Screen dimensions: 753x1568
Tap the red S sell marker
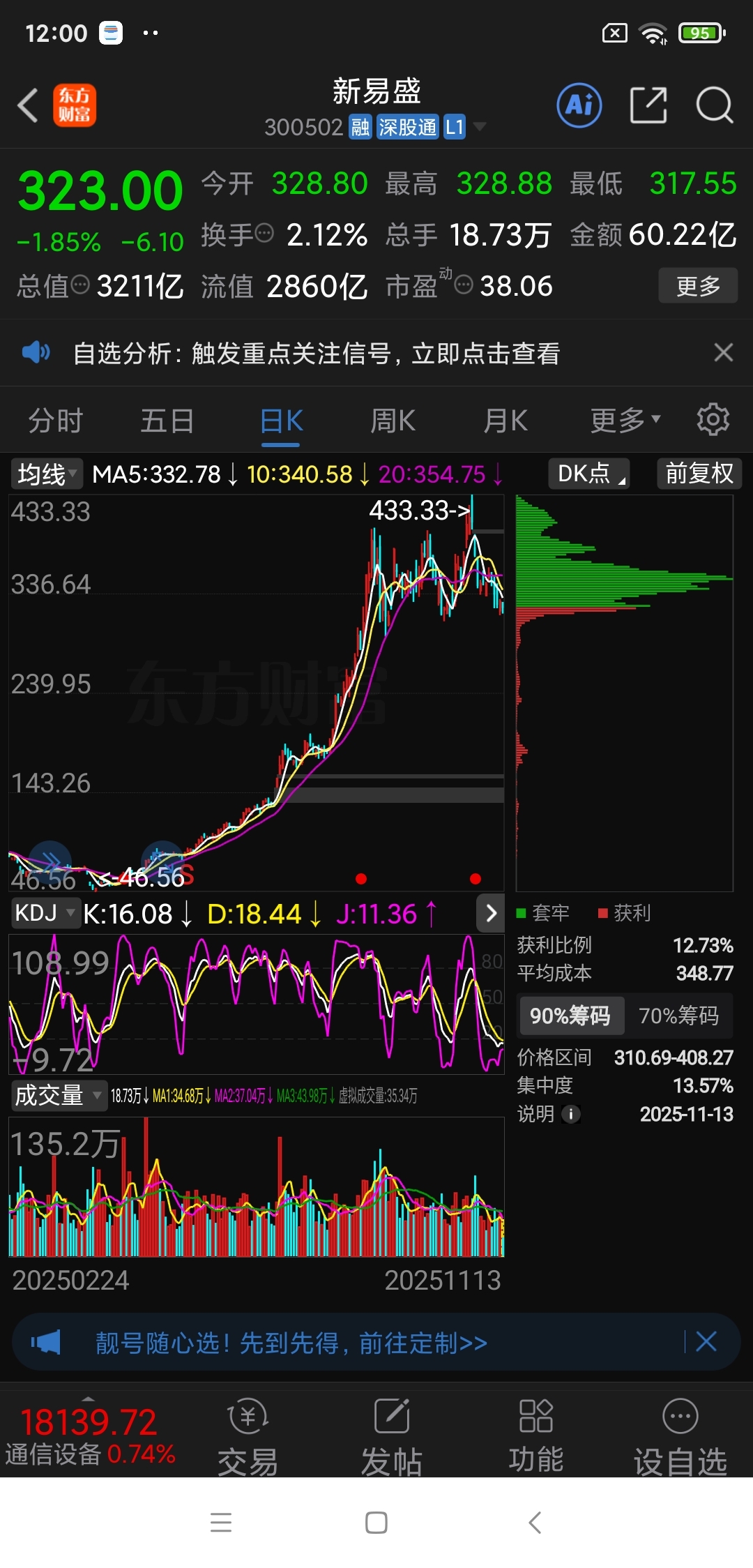[x=187, y=875]
